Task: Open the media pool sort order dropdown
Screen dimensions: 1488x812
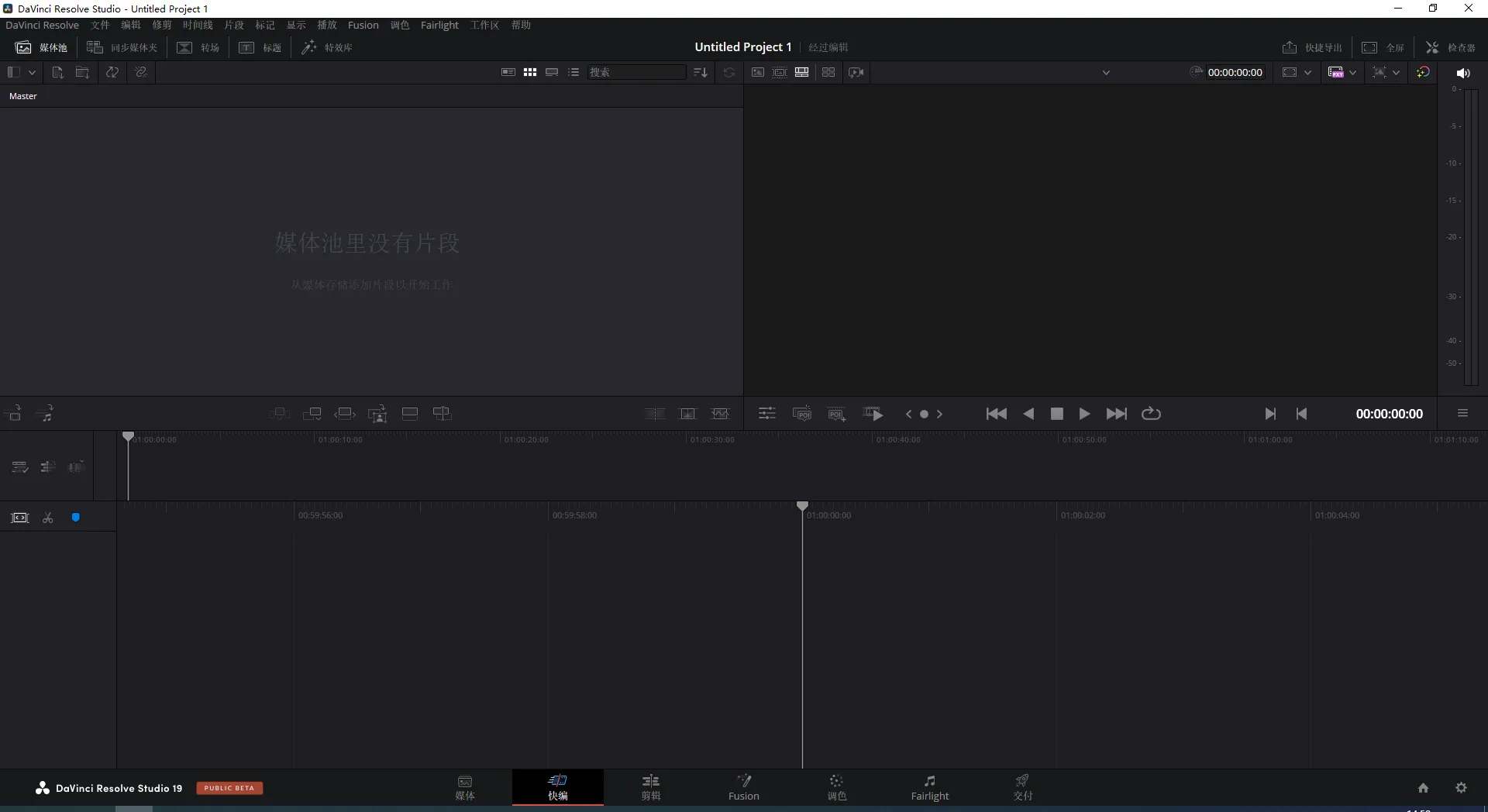Action: pyautogui.click(x=700, y=72)
